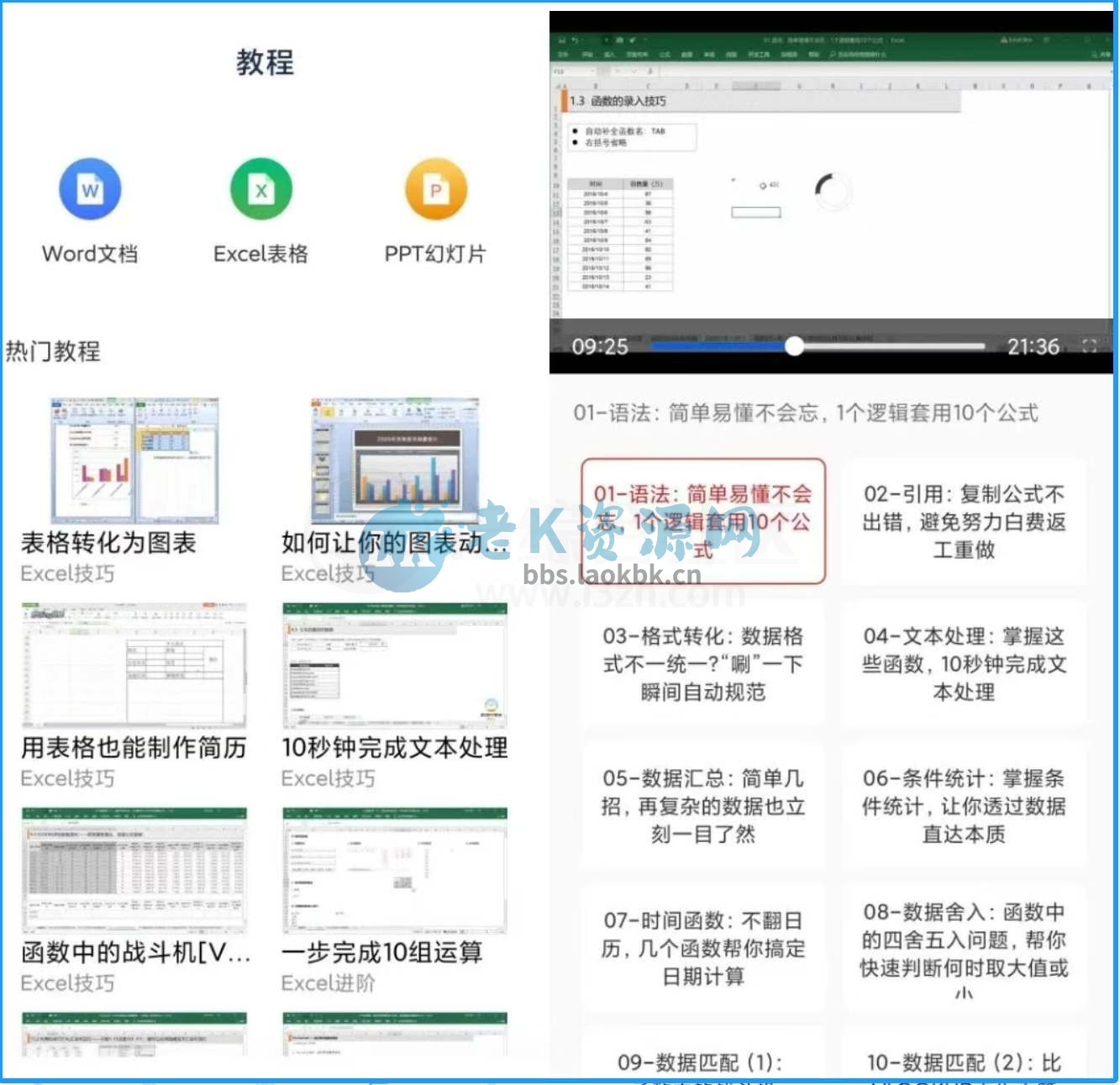1120x1085 pixels.
Task: Select lesson 03-格式转化 card
Action: click(703, 664)
